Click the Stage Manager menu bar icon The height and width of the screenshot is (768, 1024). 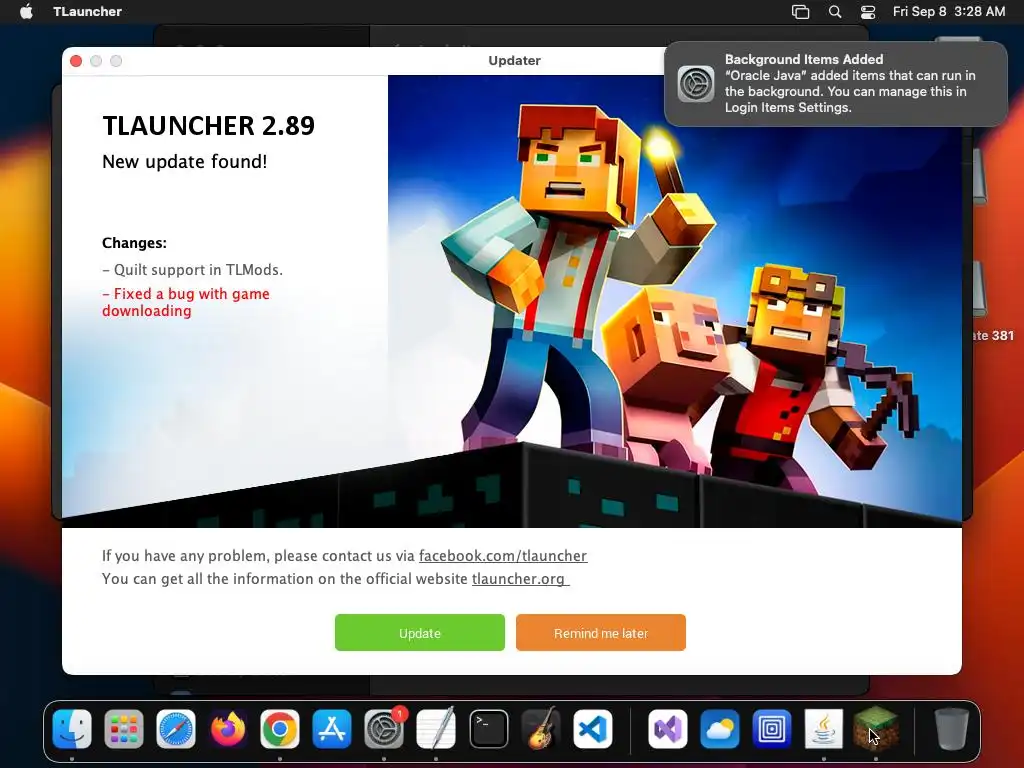[800, 12]
